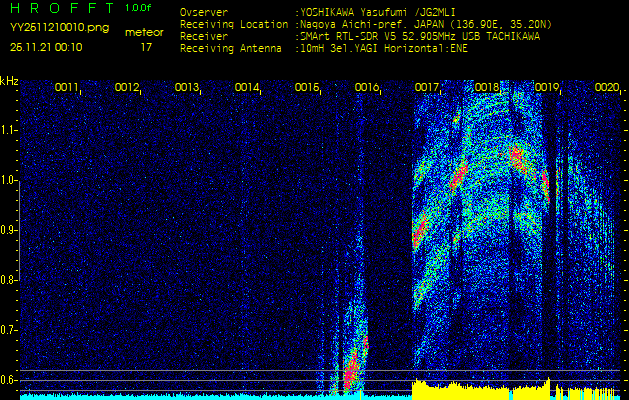629x400 pixels.
Task: Click the 0014 time marker
Action: point(246,87)
